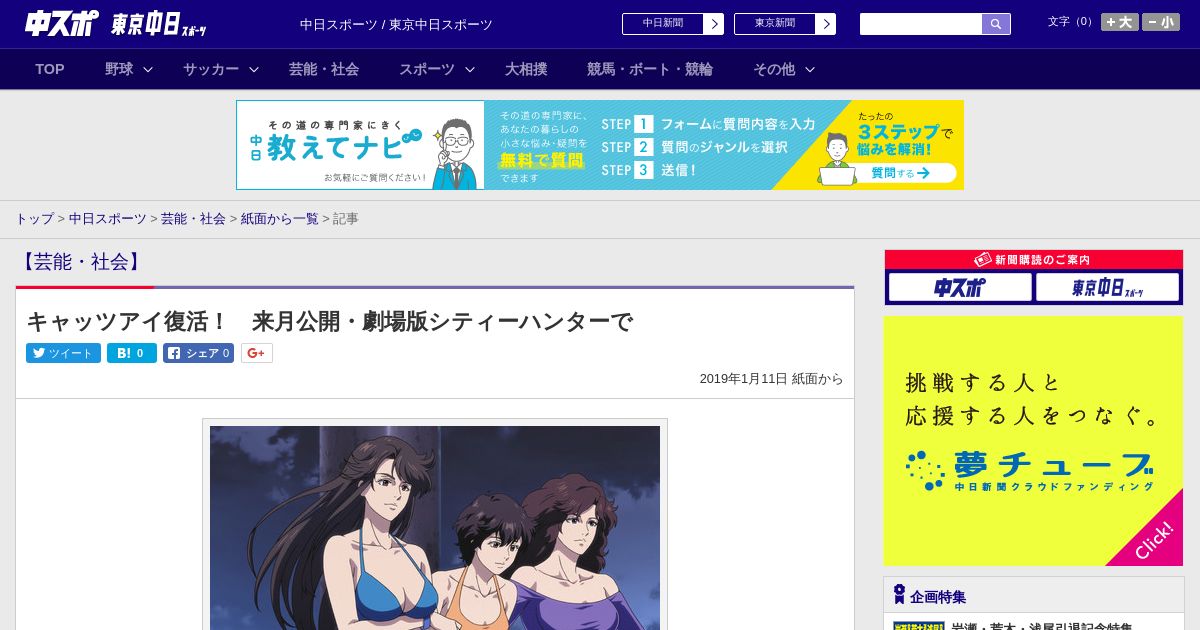Image resolution: width=1200 pixels, height=630 pixels.
Task: Increase text size with the 大 button
Action: tap(1119, 22)
